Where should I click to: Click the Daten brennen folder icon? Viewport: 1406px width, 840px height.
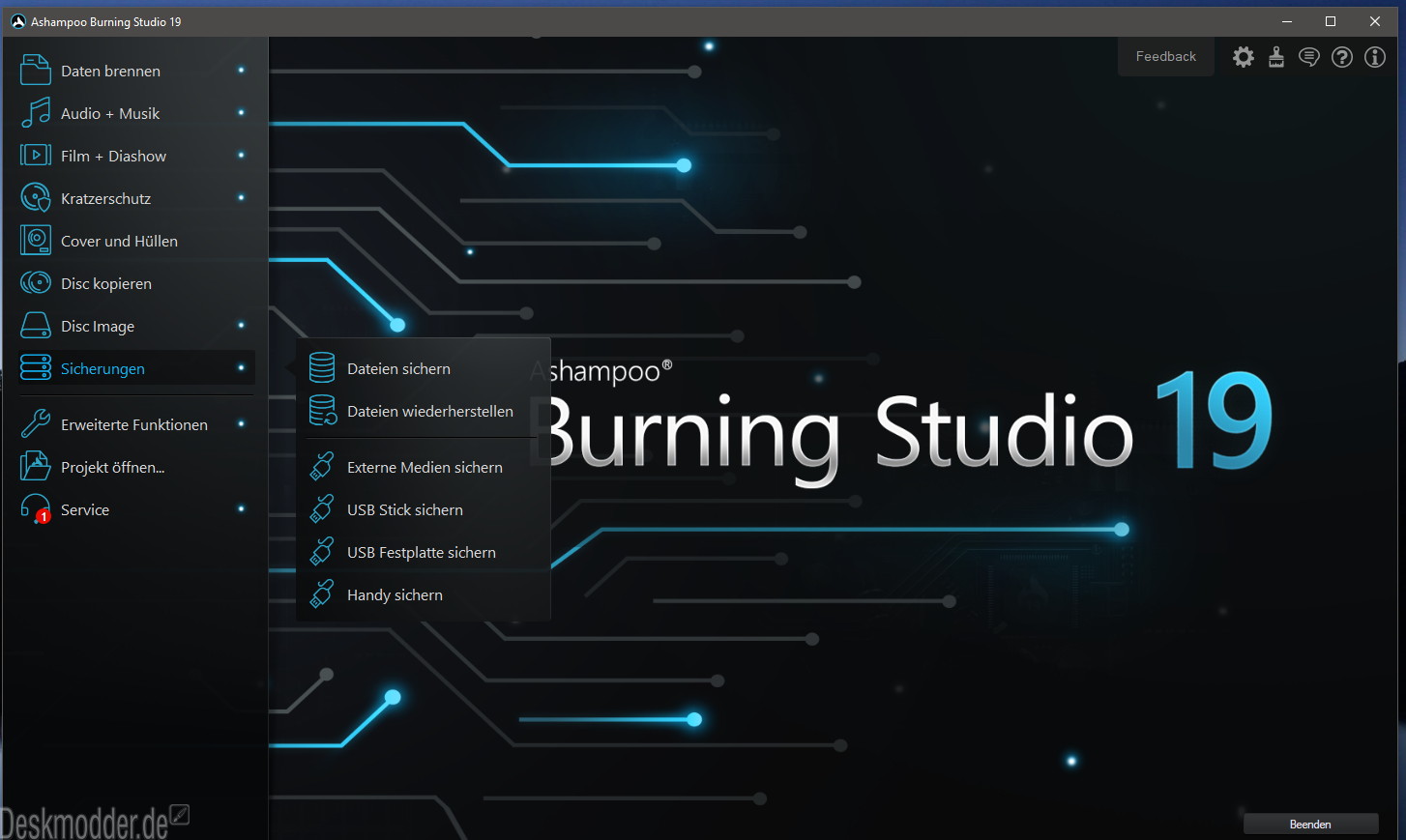click(36, 71)
